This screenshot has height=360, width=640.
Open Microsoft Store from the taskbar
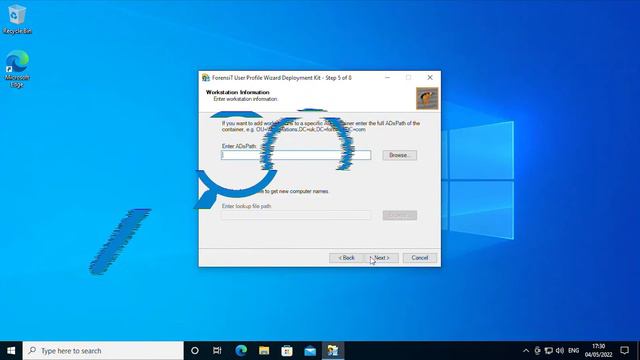click(x=287, y=351)
